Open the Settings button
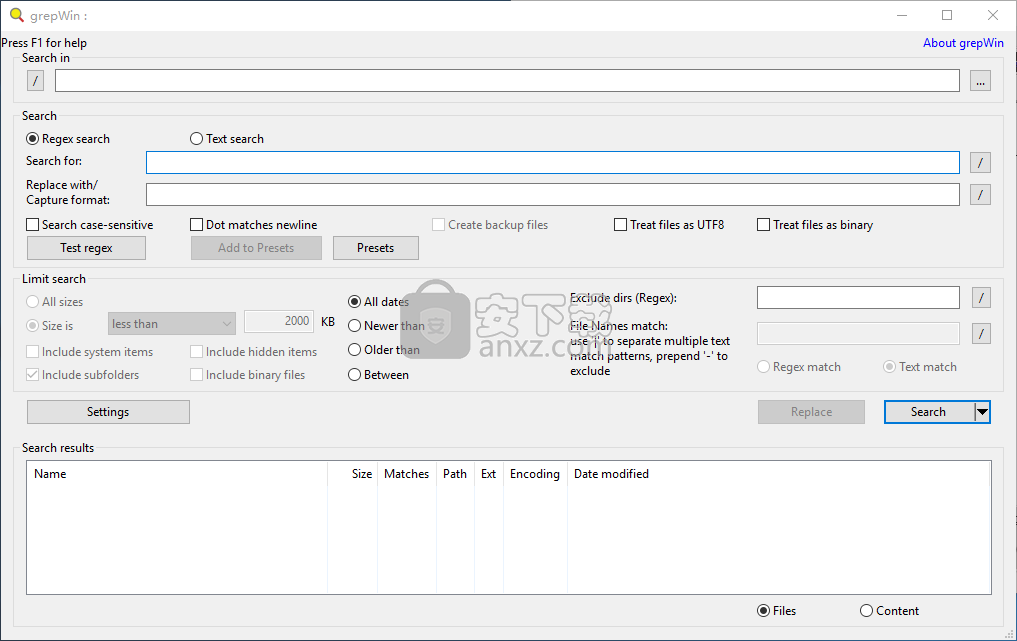 [108, 412]
